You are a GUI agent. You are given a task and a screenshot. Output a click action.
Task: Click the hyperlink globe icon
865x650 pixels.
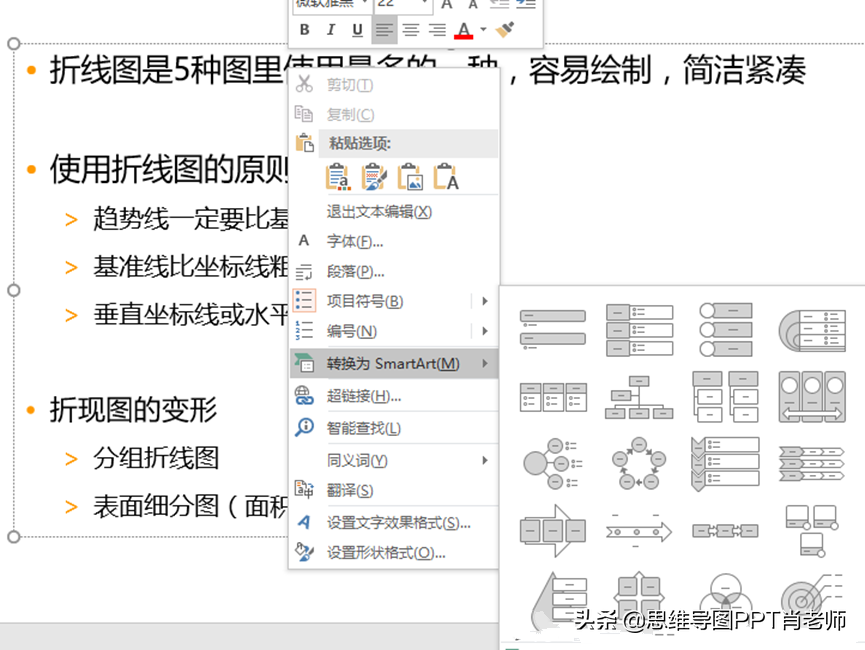click(x=304, y=396)
